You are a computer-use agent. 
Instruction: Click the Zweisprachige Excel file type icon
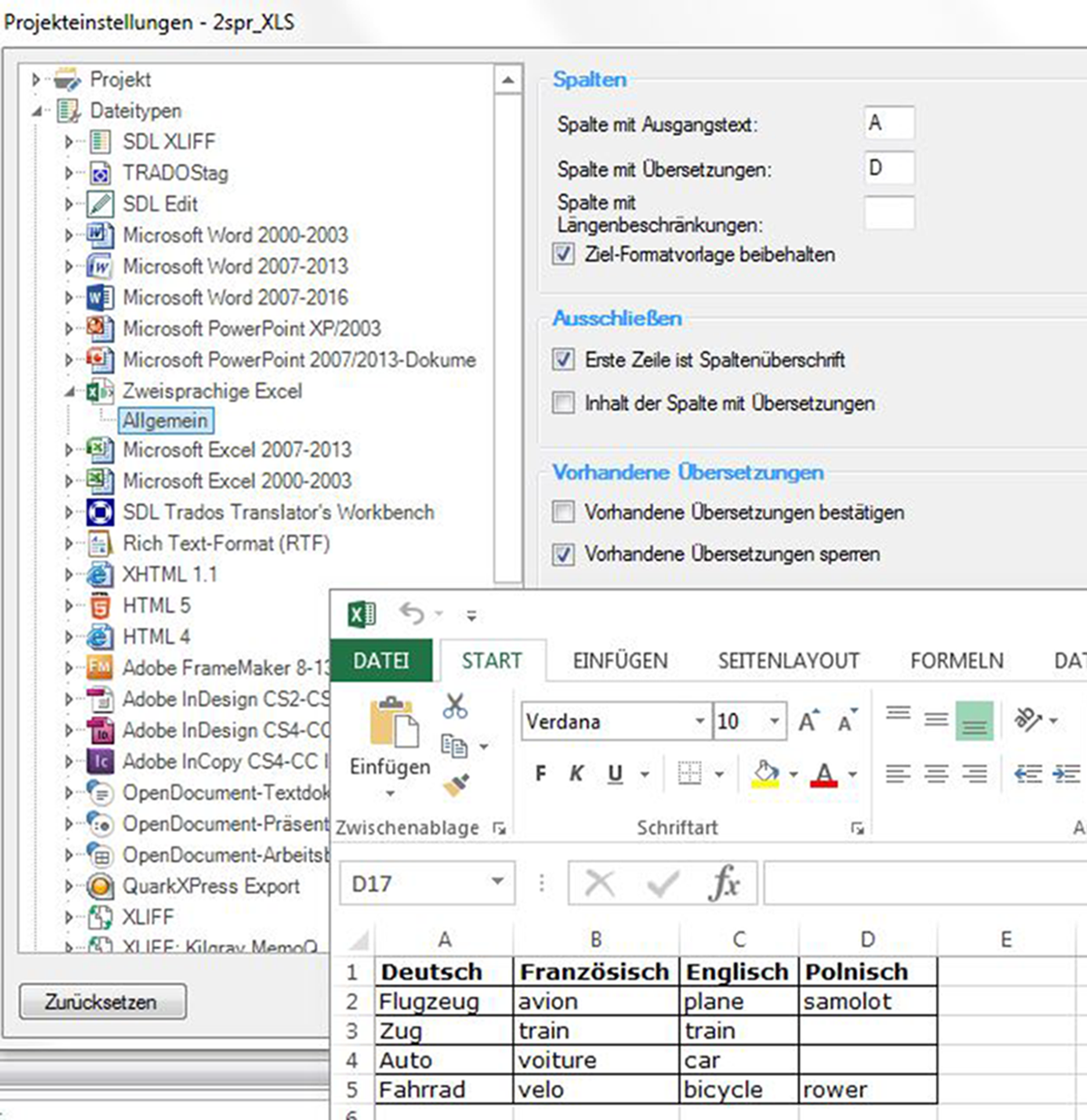click(100, 391)
